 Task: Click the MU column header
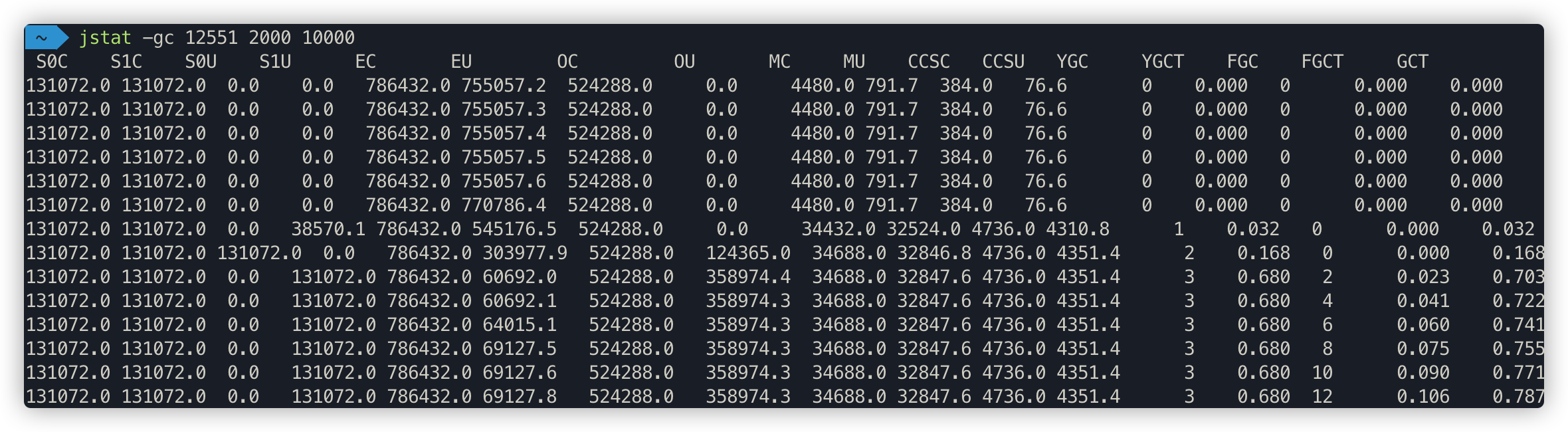click(854, 62)
